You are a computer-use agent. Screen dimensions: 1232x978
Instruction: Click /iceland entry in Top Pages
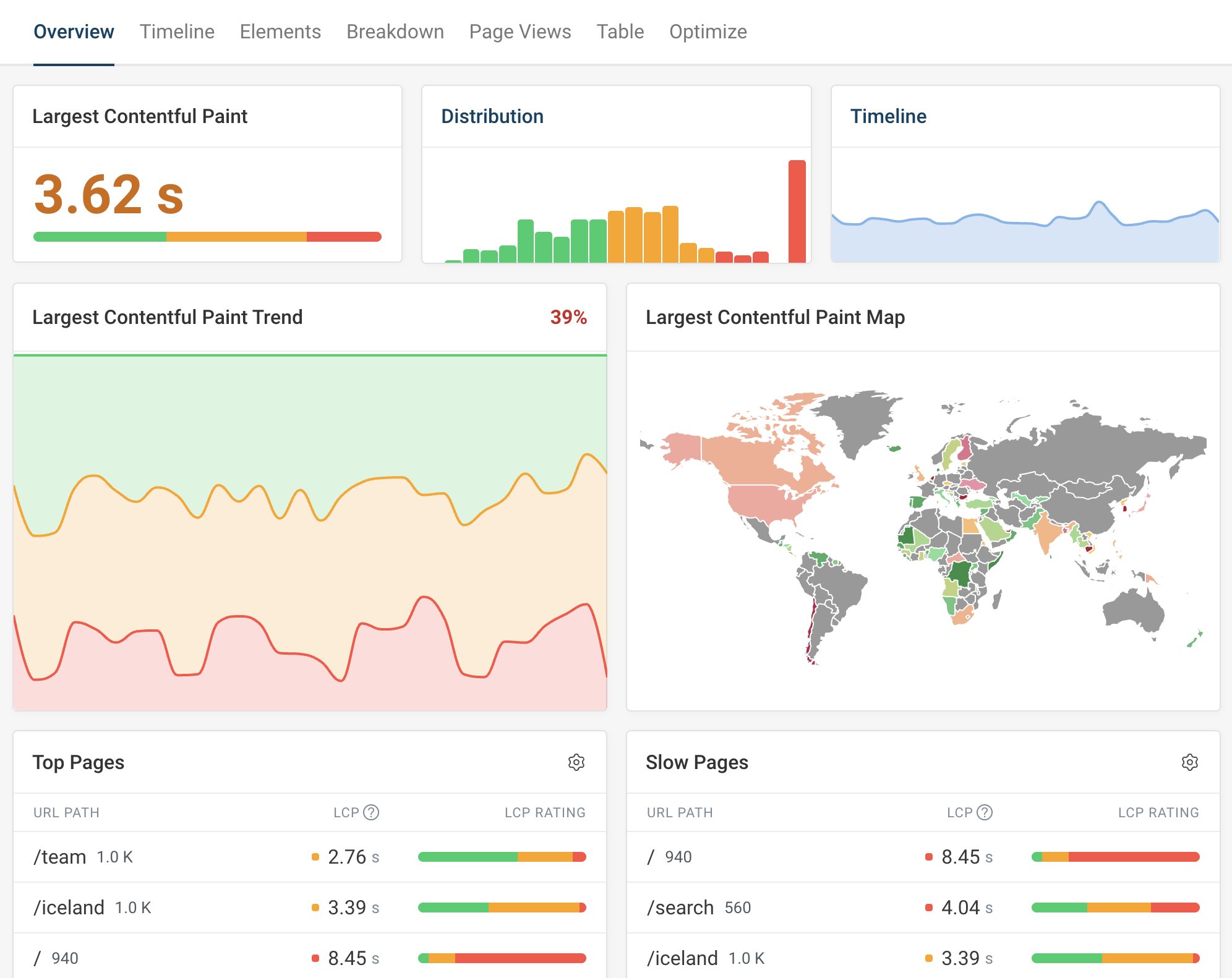click(69, 908)
